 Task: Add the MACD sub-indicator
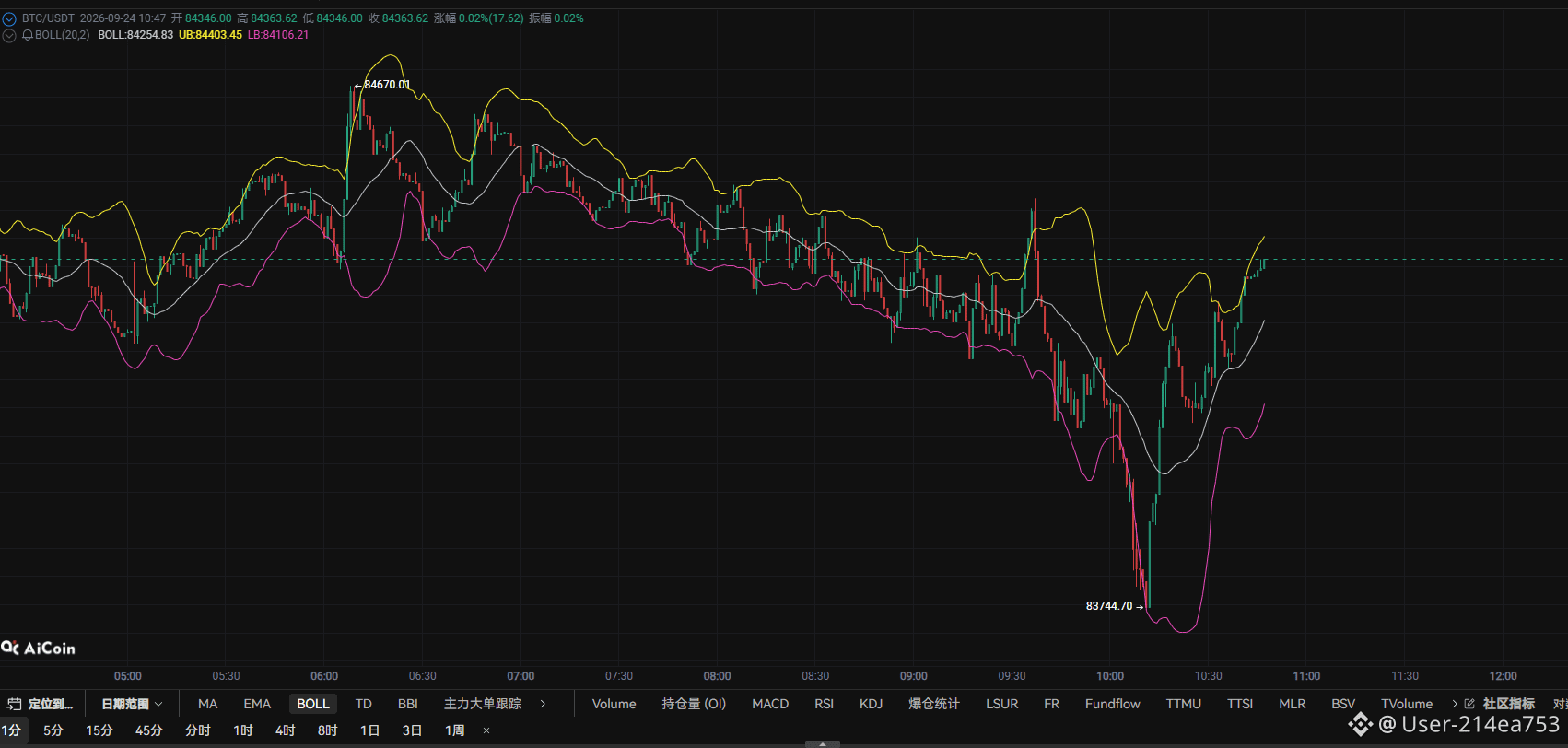point(770,704)
